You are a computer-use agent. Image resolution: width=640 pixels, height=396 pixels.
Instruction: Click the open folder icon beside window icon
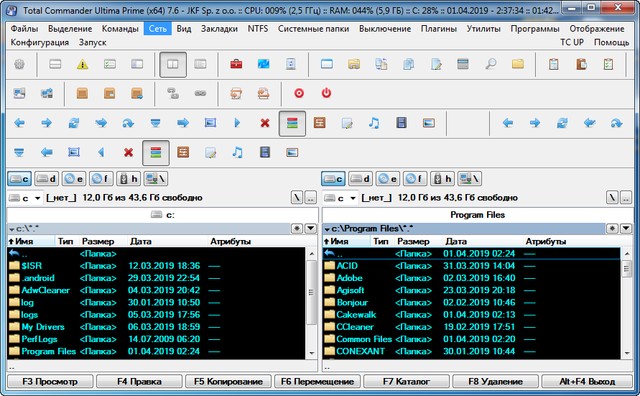coord(354,64)
